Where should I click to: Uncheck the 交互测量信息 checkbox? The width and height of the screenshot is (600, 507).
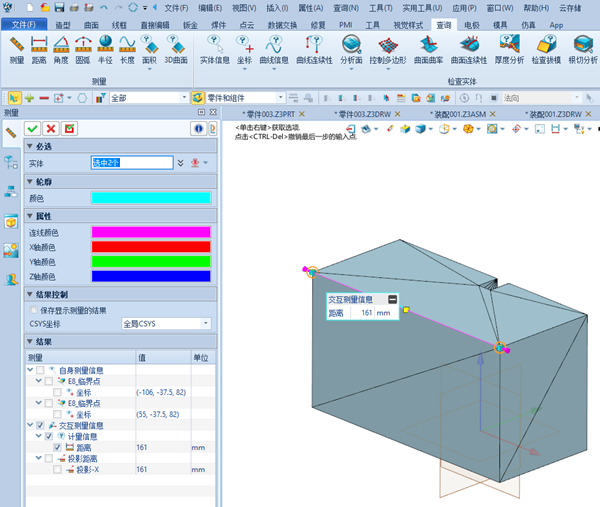coord(40,425)
